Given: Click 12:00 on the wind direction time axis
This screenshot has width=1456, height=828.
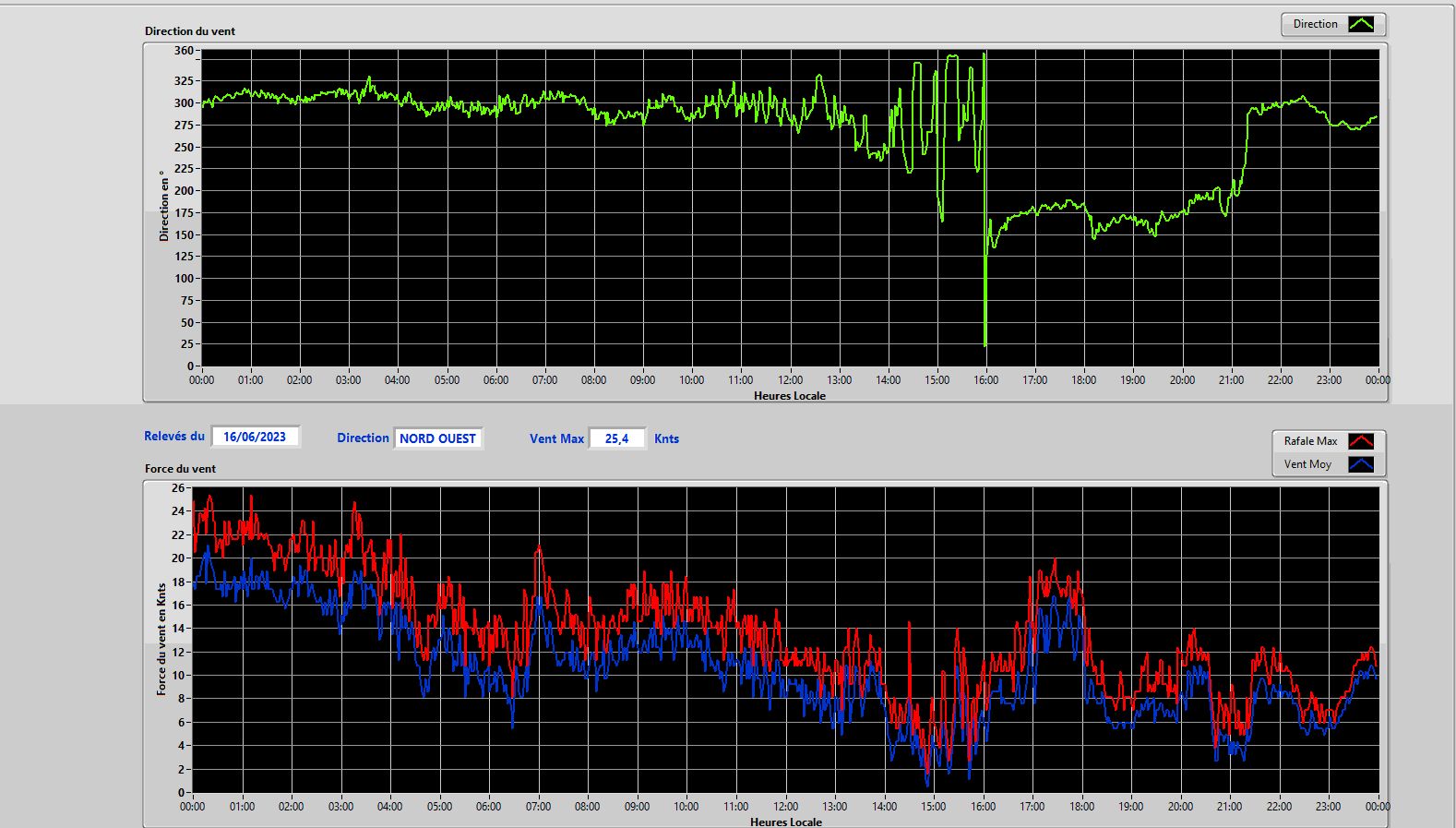Looking at the screenshot, I should point(790,380).
